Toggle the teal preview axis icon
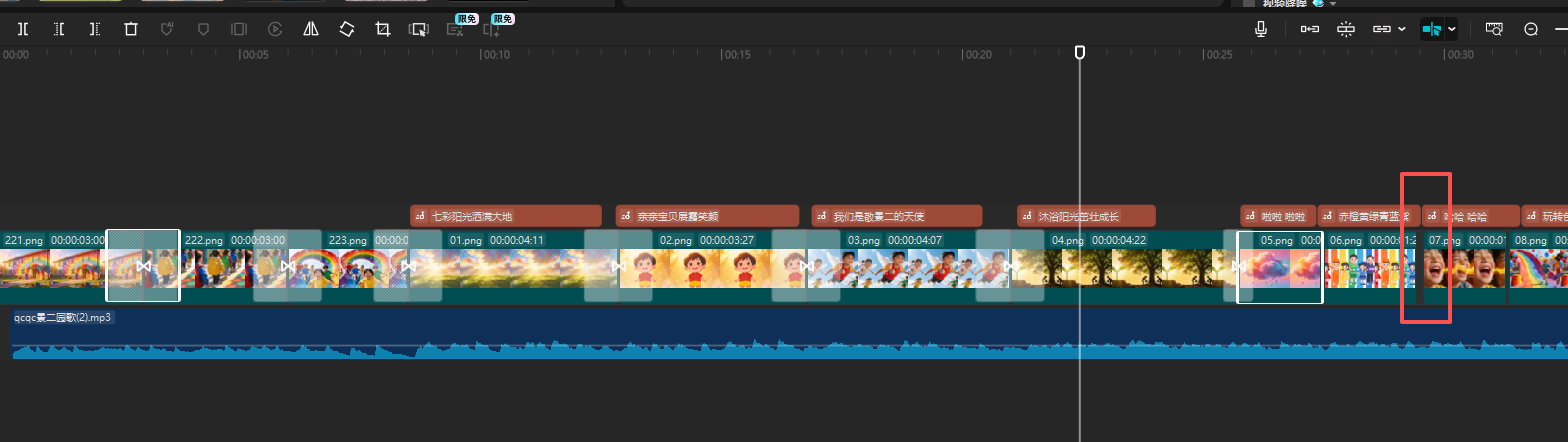 (x=1432, y=29)
